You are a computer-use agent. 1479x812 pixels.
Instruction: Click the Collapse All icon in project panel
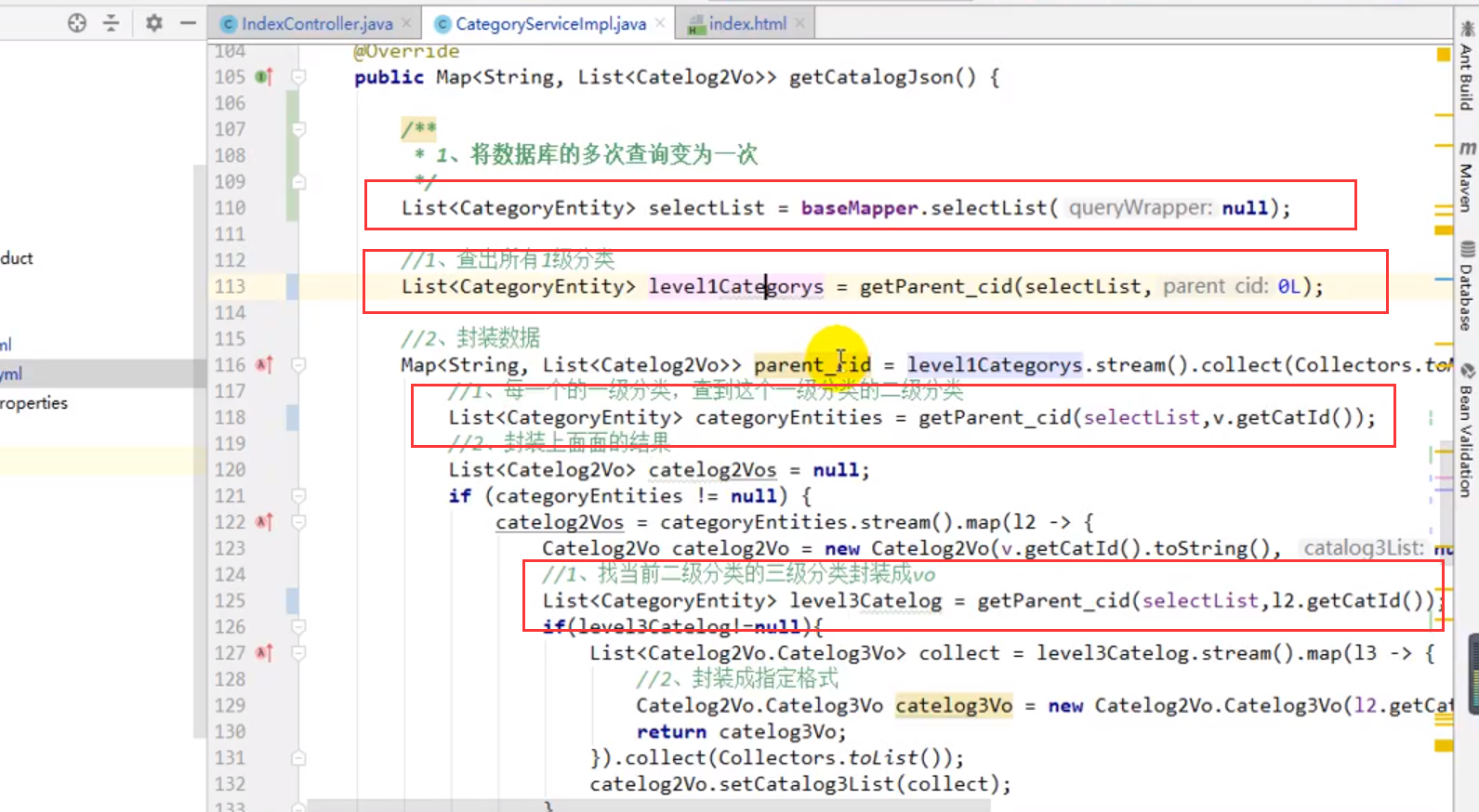112,23
